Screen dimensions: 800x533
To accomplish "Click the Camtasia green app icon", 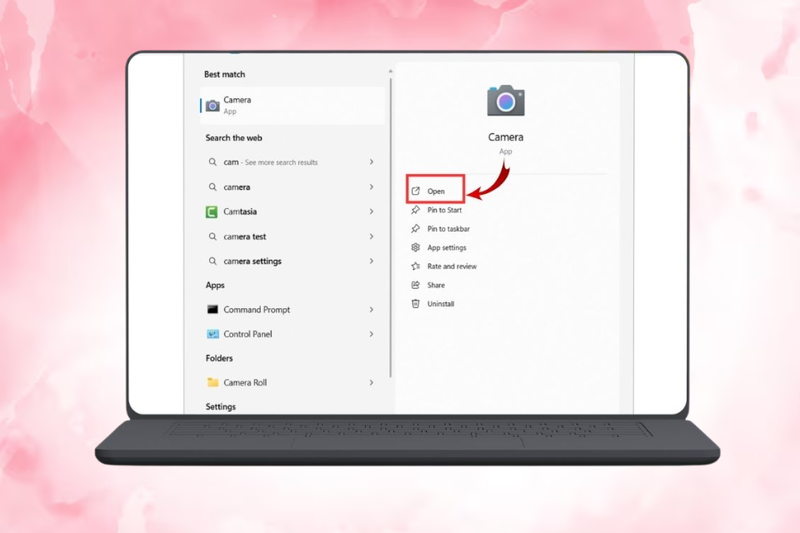I will pos(212,212).
